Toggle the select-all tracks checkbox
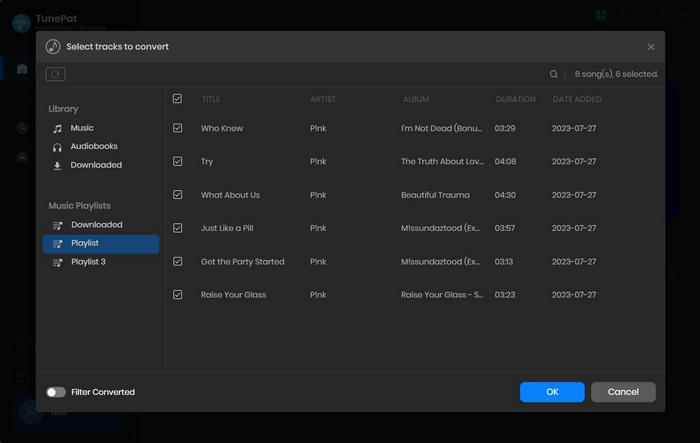 pyautogui.click(x=177, y=99)
